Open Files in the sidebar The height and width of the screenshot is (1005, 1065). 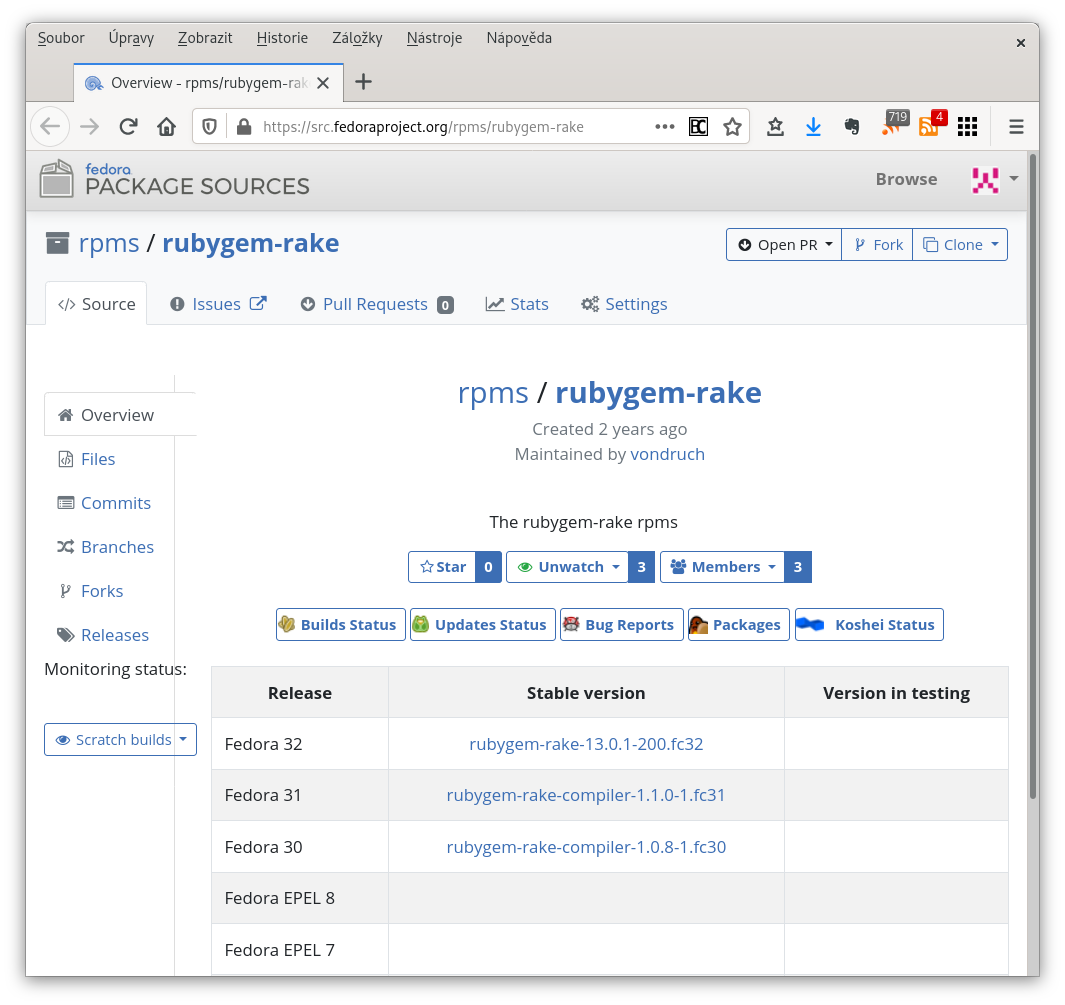click(x=86, y=459)
